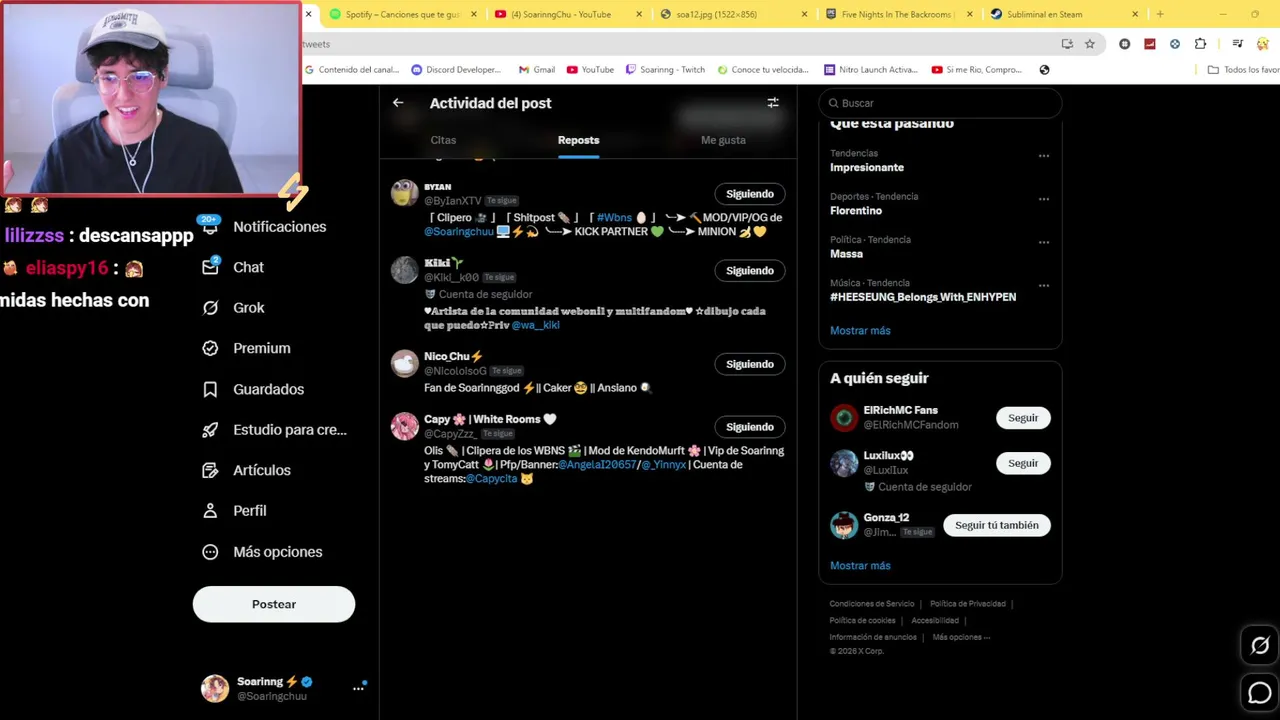The image size is (1280, 720).
Task: Click Siguiendo button for Capy White Rooms
Action: click(750, 427)
